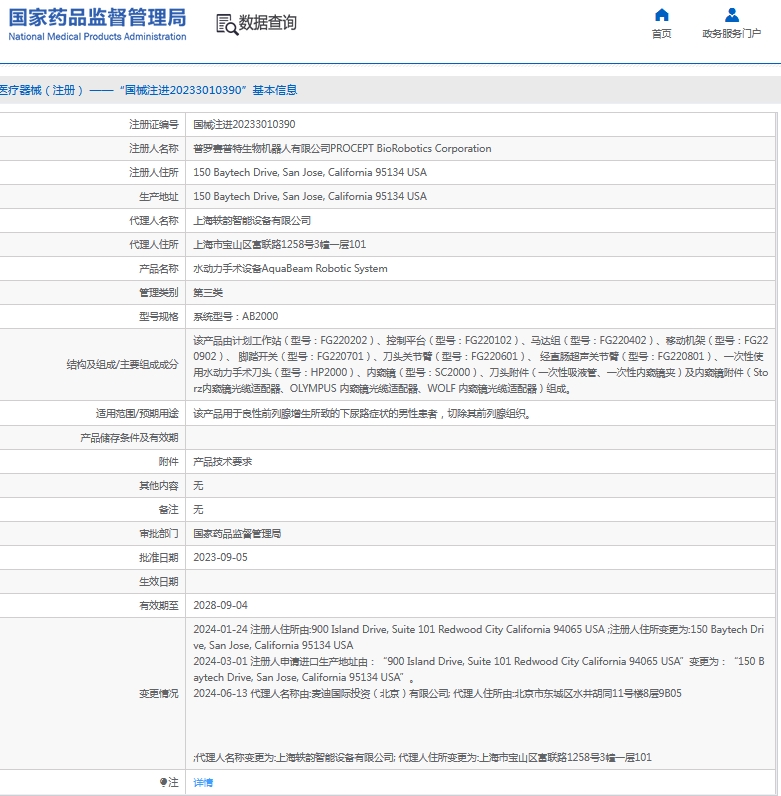The height and width of the screenshot is (796, 781).
Task: Click the 附件 label
Action: click(x=169, y=461)
